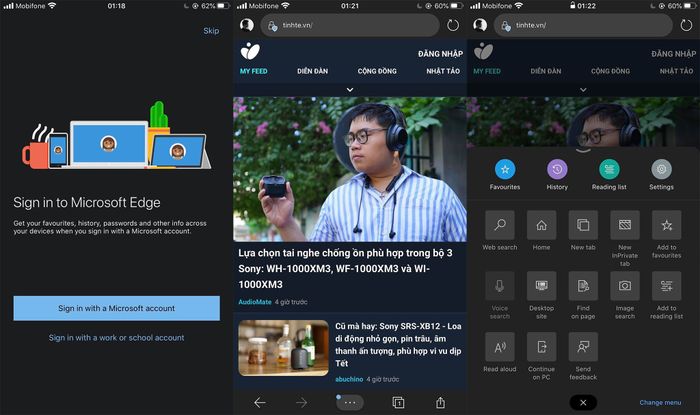700x415 pixels.
Task: Tap Add to favourites icon
Action: point(667,225)
